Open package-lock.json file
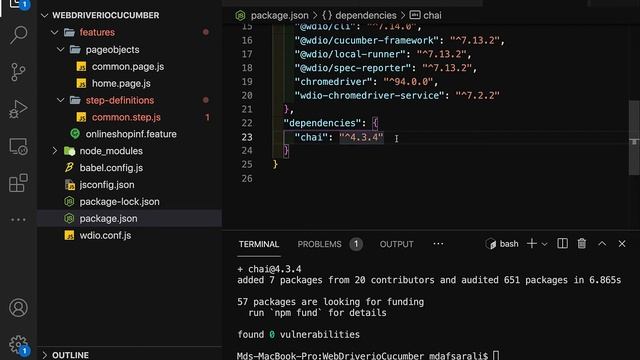 (119, 202)
